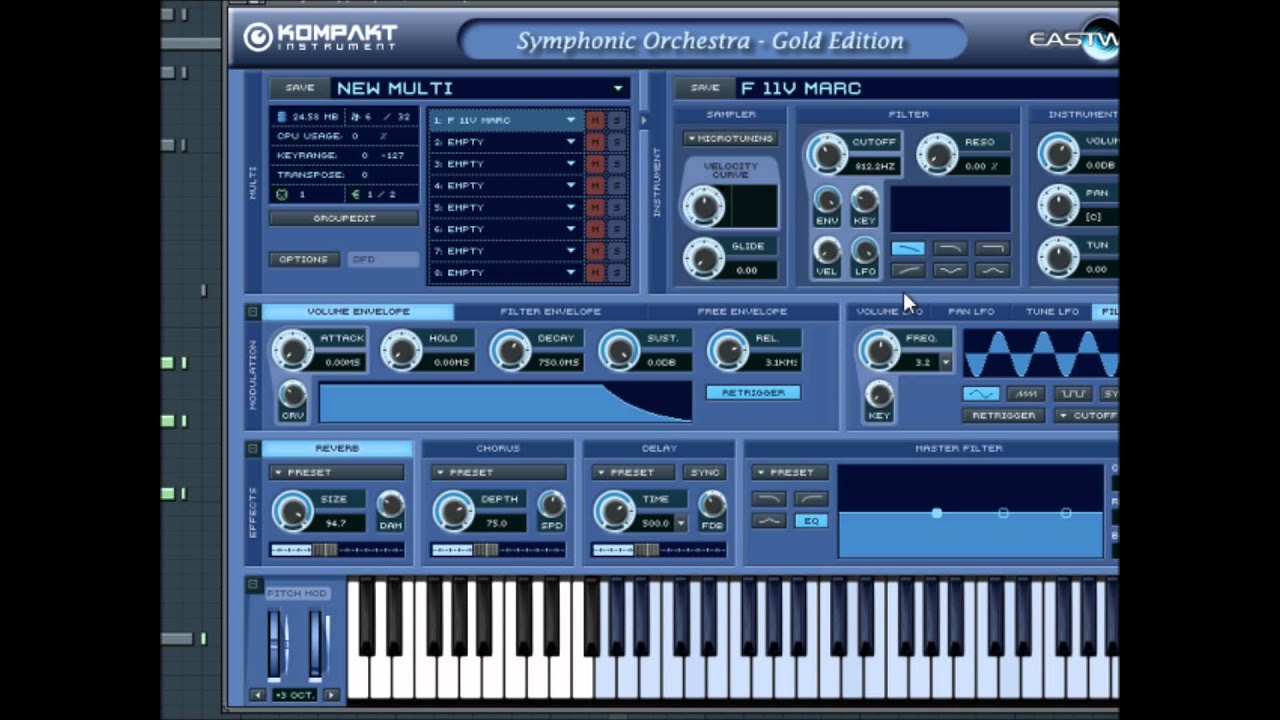Image resolution: width=1280 pixels, height=720 pixels.
Task: Click the LFO KEY knob
Action: [879, 394]
